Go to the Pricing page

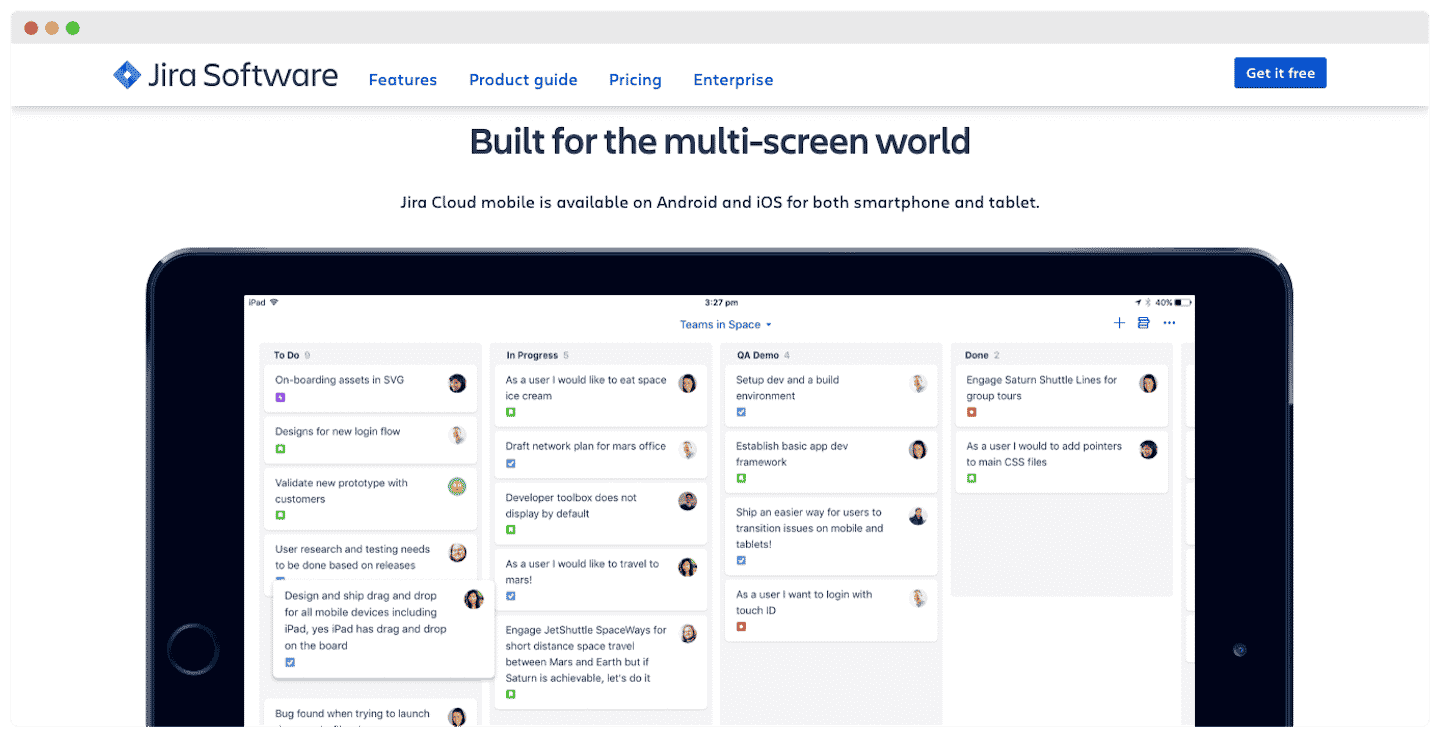(635, 80)
